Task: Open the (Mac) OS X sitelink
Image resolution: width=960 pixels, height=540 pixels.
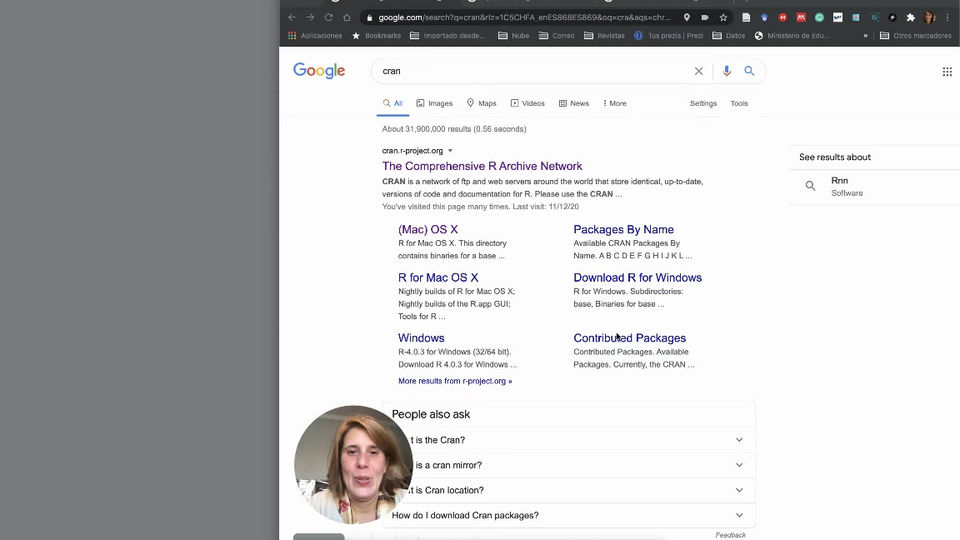Action: (428, 230)
